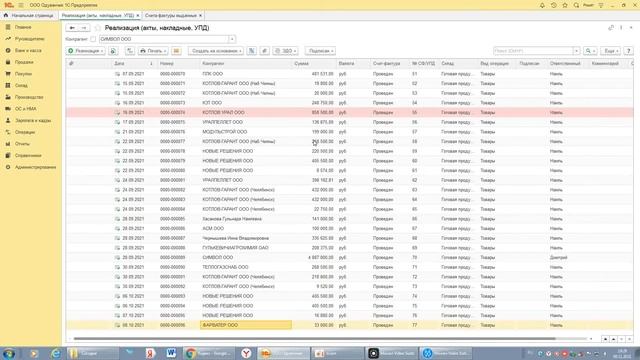This screenshot has width=640, height=360.
Task: Open the ЭДО dropdown
Action: pyautogui.click(x=285, y=51)
